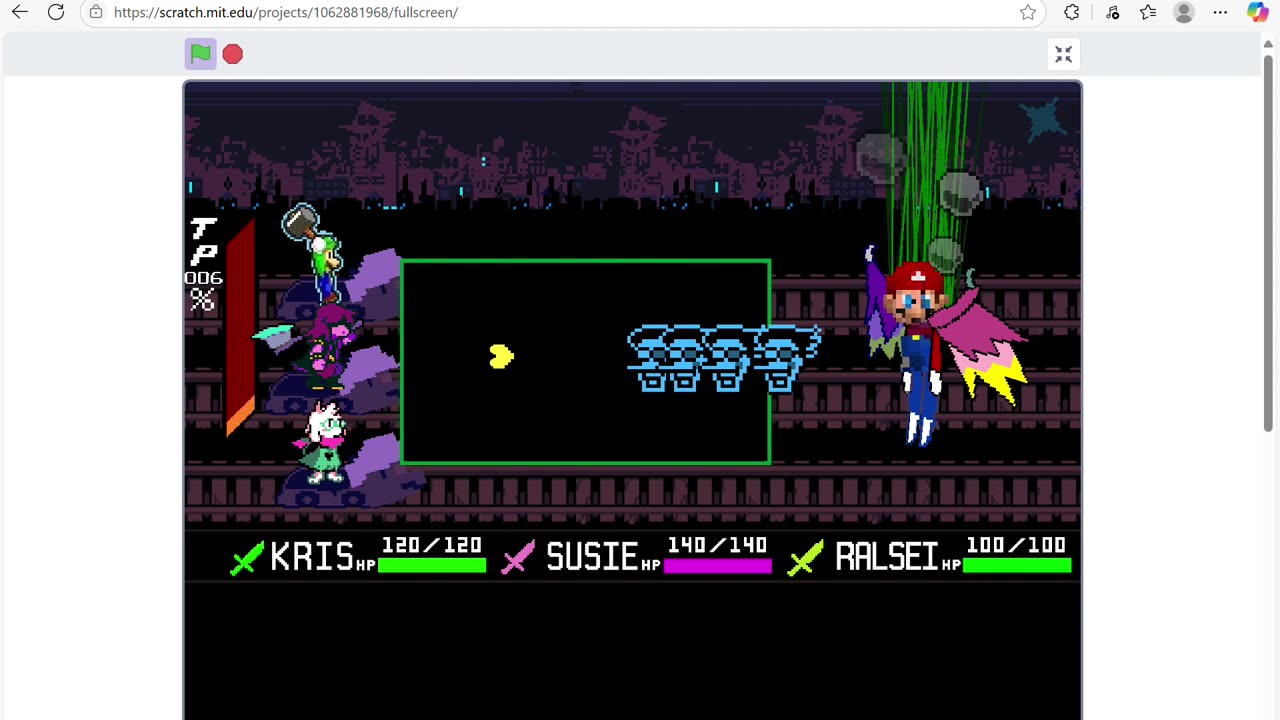Click Ralsei's green HP bar
Image resolution: width=1280 pixels, height=720 pixels.
[x=1017, y=566]
